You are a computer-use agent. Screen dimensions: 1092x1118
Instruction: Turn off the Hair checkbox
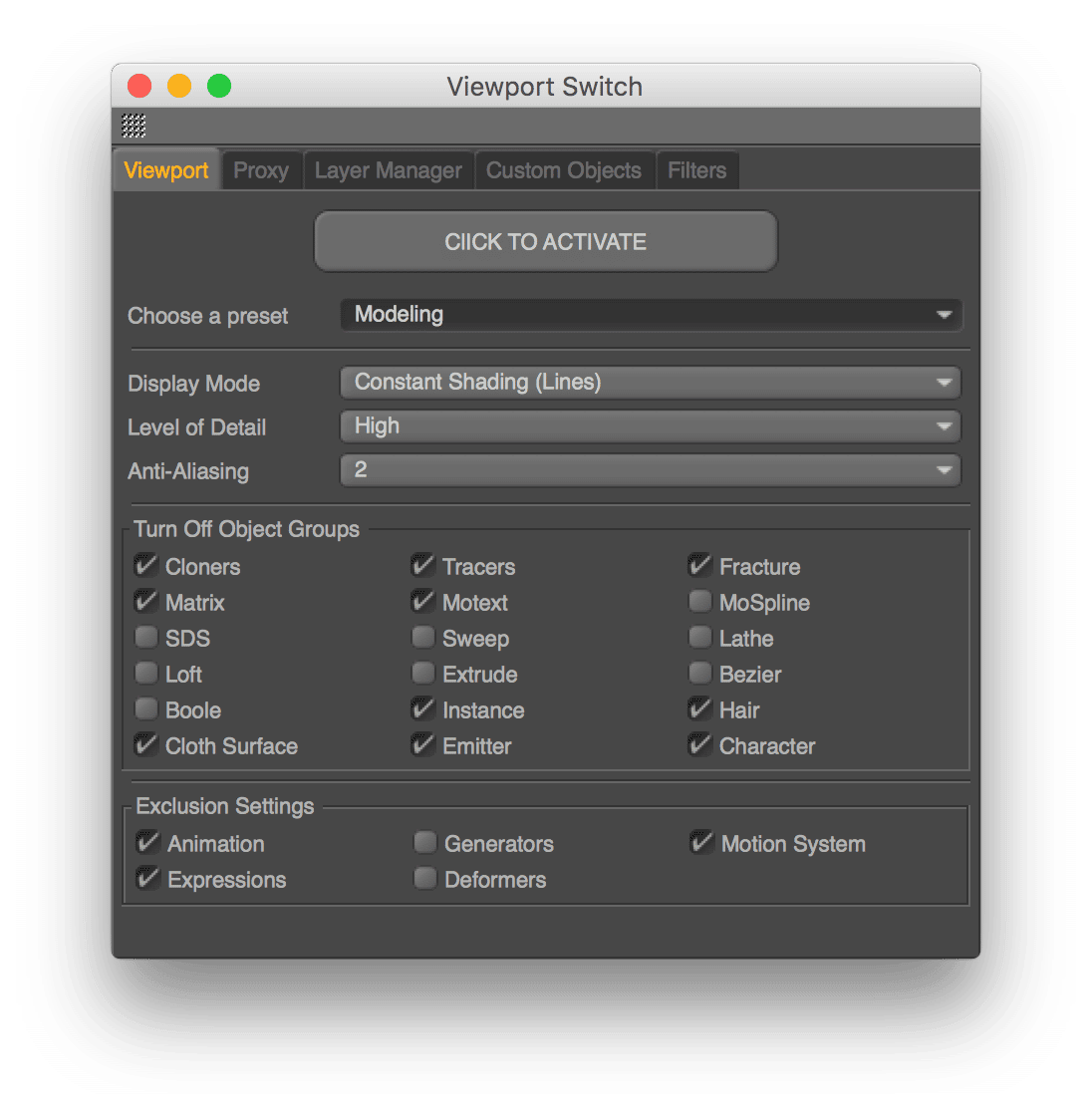[700, 709]
